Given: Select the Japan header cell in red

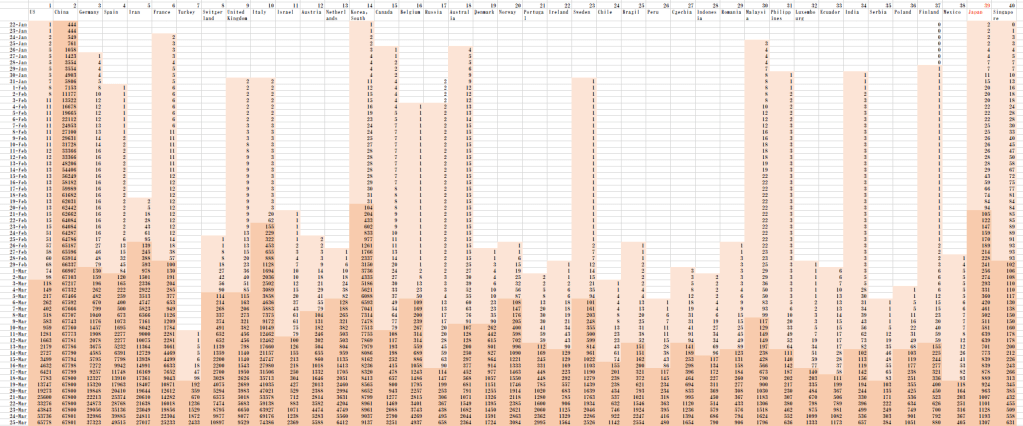Looking at the screenshot, I should (973, 15).
